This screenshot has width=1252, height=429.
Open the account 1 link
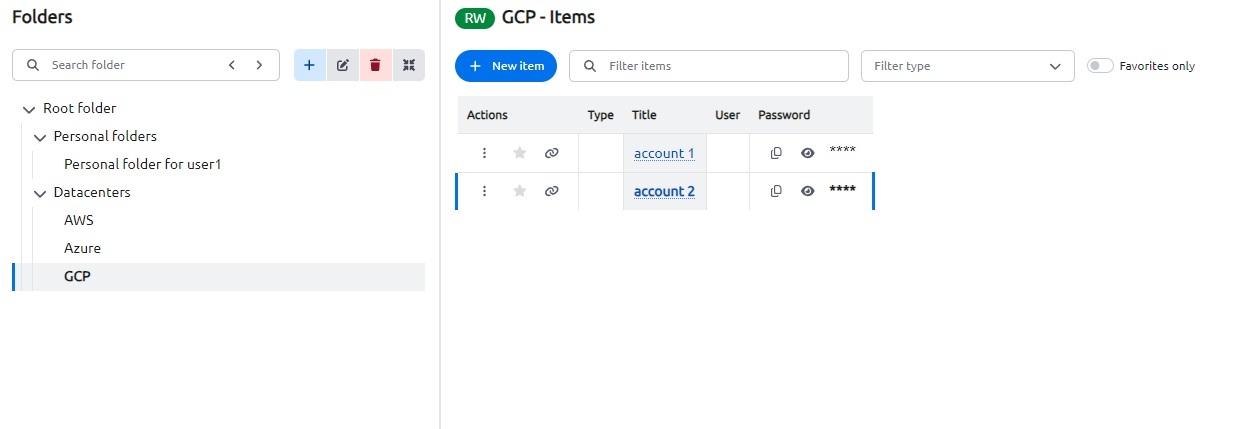664,153
